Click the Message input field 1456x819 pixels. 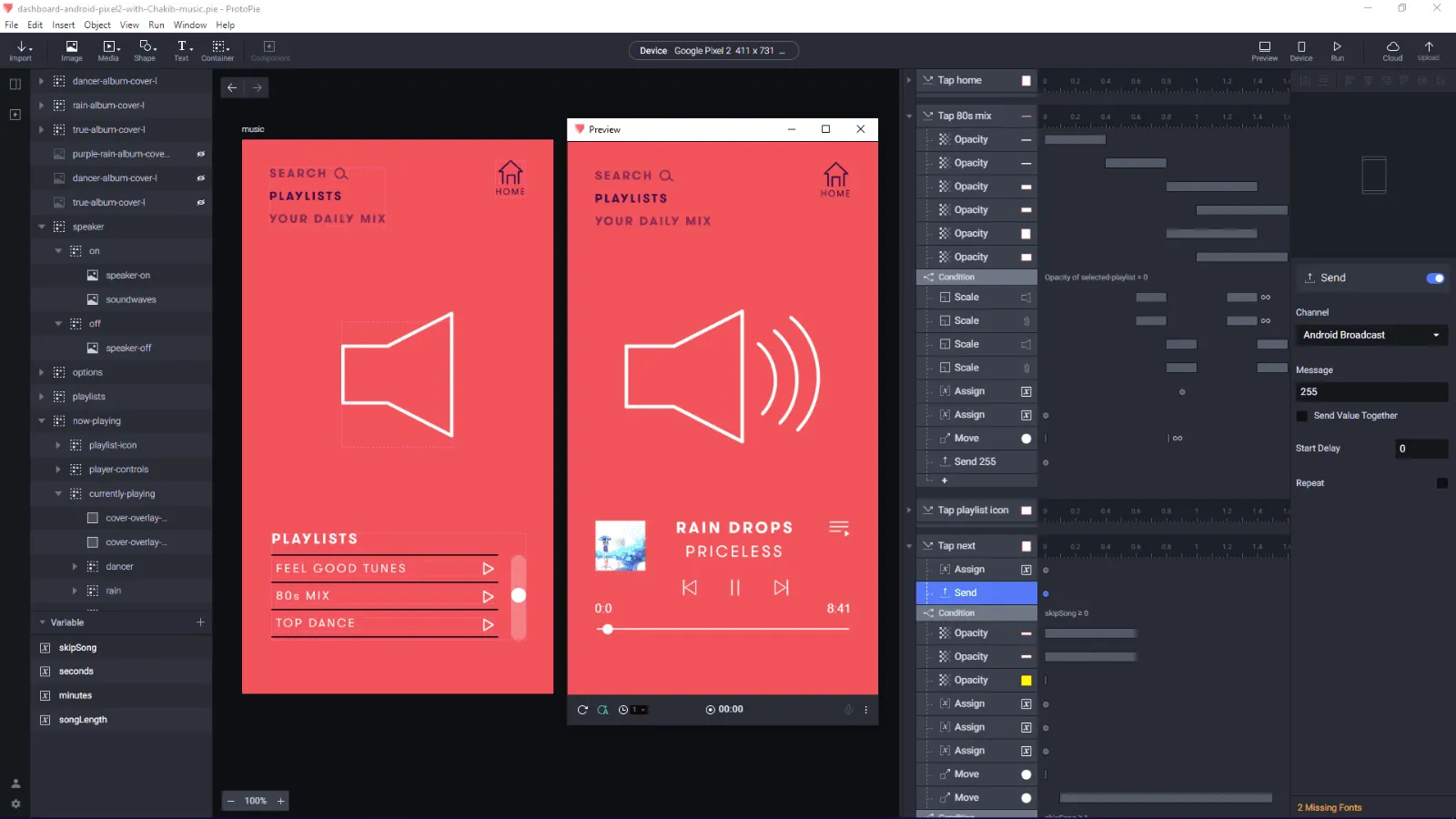tap(1371, 392)
